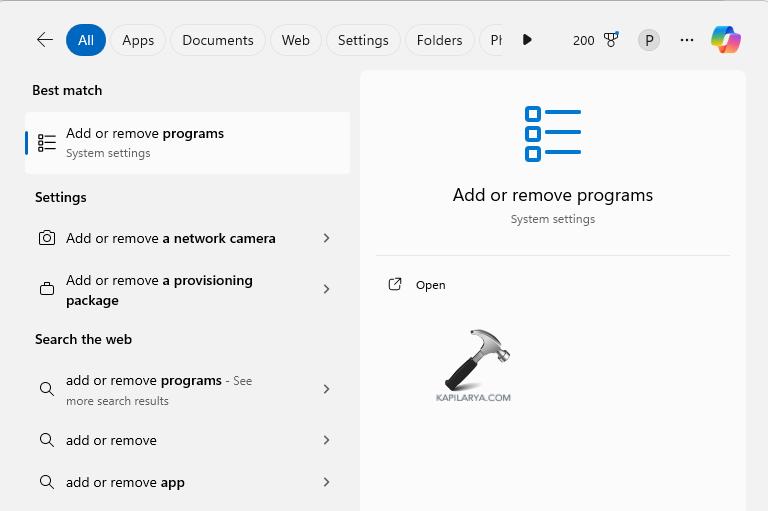Click the rewards trophy points icon

(x=610, y=40)
